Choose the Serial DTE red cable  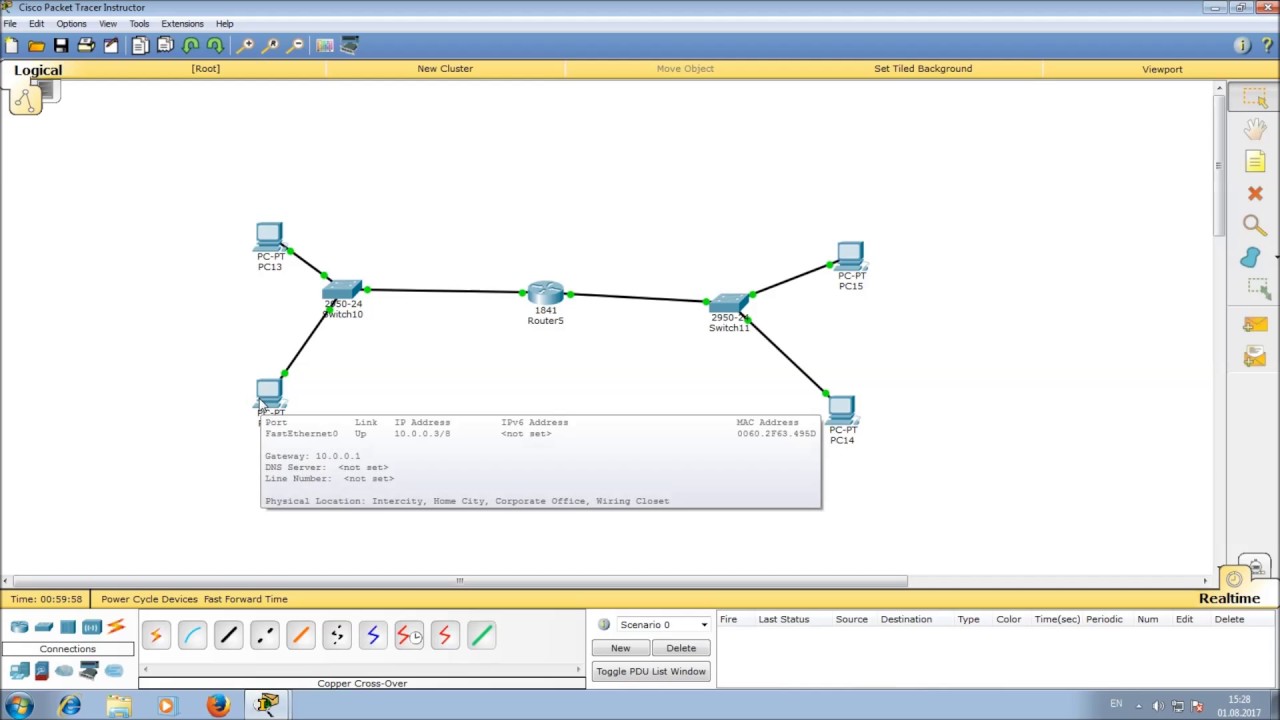tap(444, 635)
